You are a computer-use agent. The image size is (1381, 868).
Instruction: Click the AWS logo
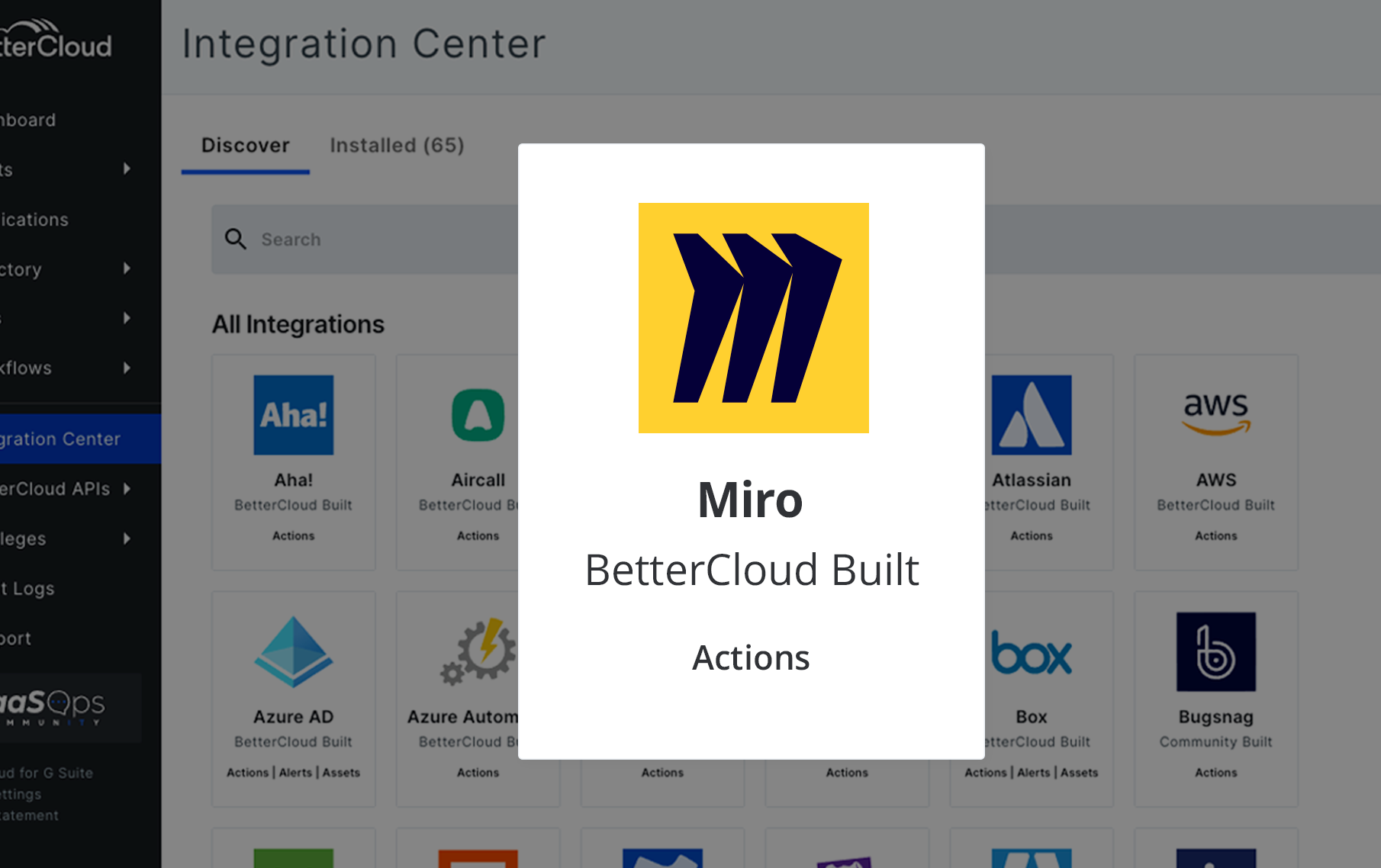point(1216,414)
